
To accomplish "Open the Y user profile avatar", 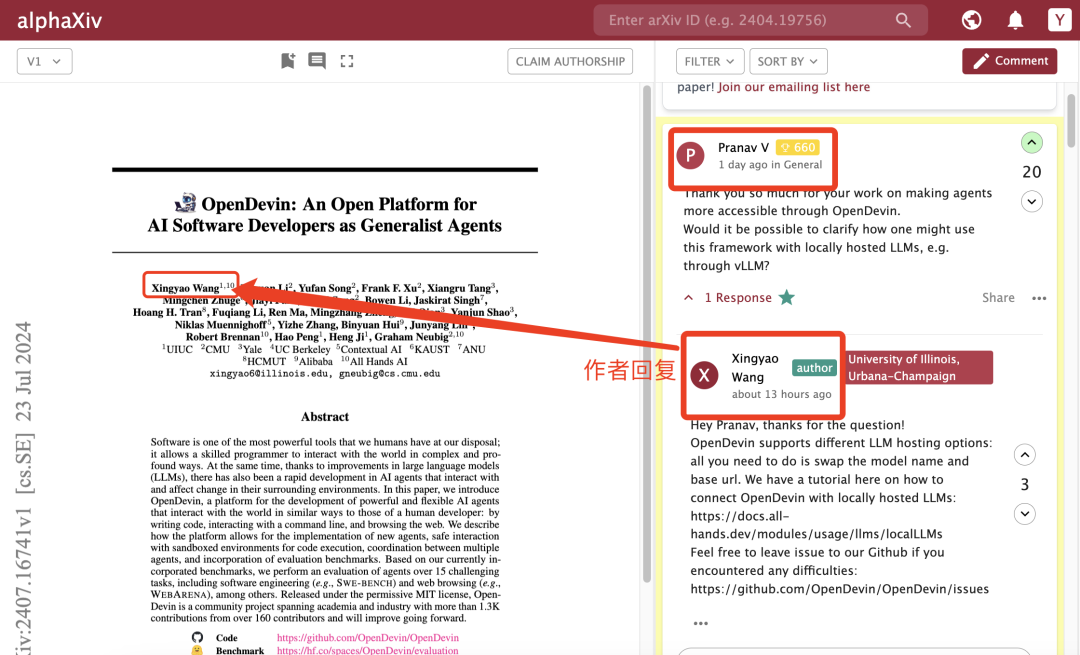I will tap(1059, 20).
